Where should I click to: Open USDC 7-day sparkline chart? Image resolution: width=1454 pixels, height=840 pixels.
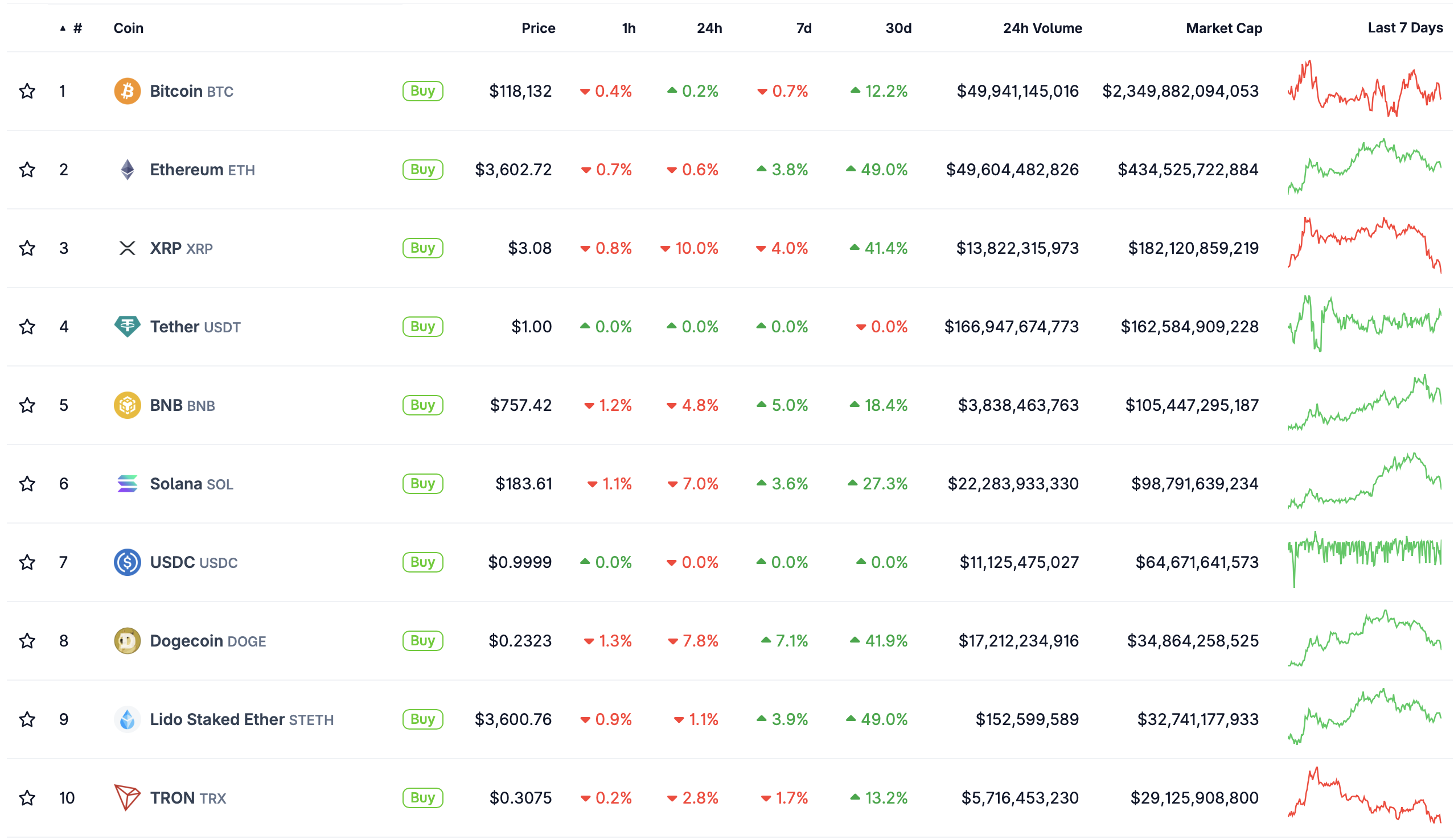1365,559
